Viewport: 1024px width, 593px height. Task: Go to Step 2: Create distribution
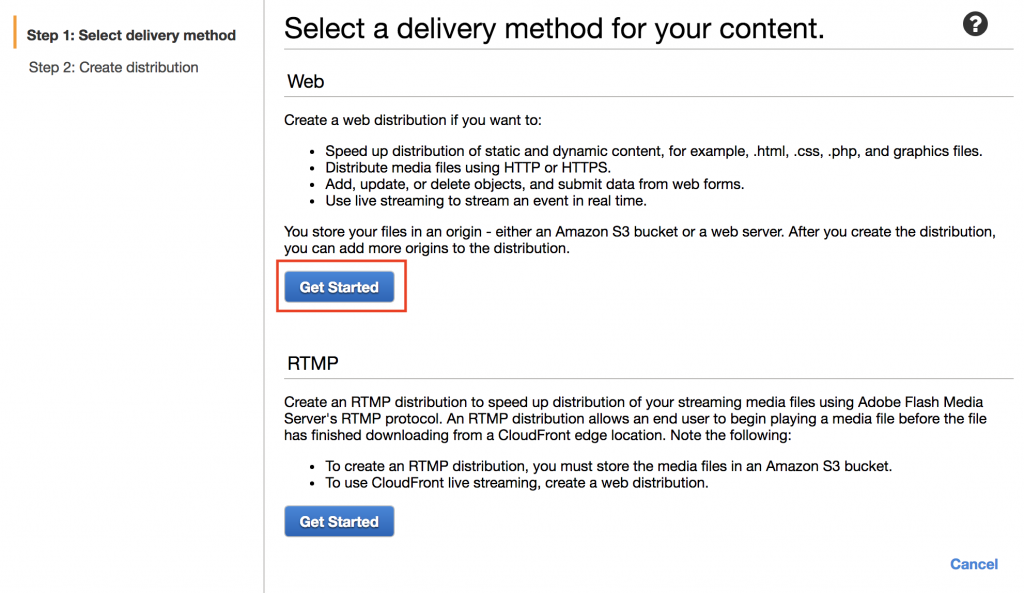point(113,67)
